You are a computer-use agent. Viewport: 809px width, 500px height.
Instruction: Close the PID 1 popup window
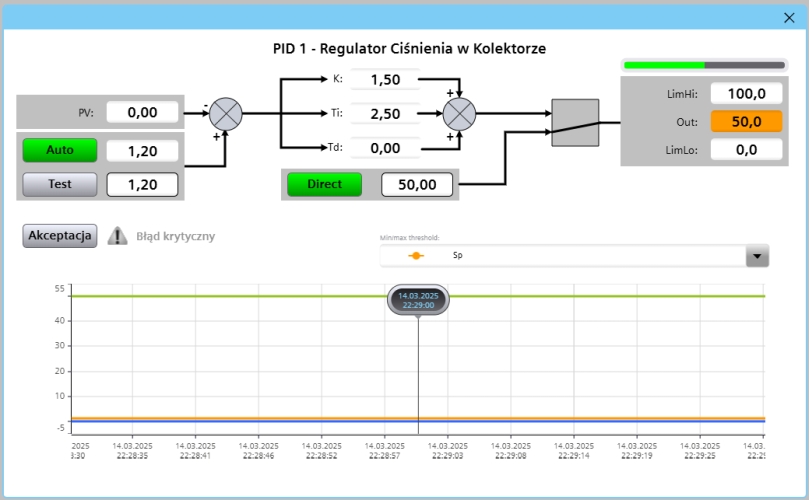coord(789,17)
